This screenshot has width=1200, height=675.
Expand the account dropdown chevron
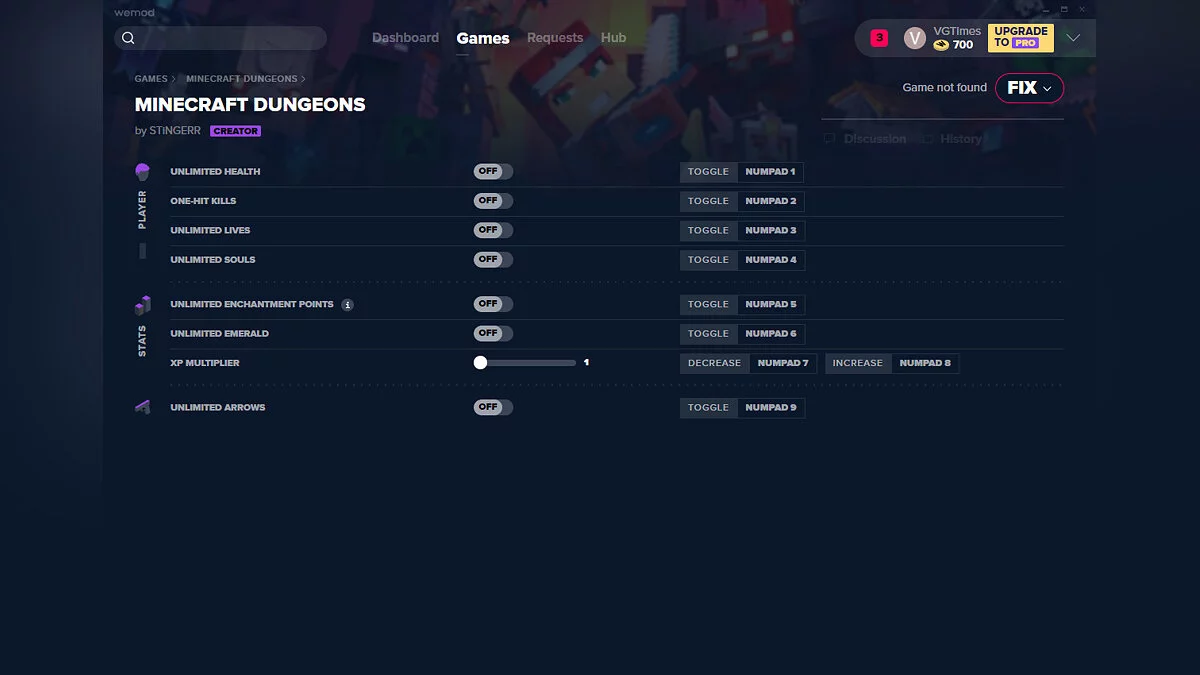[1073, 38]
